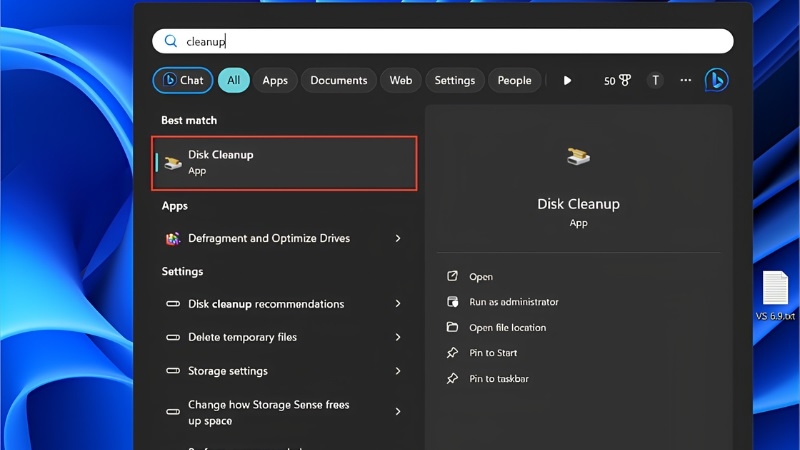This screenshot has height=450, width=800.
Task: Click Open in the preview pane
Action: [x=481, y=277]
